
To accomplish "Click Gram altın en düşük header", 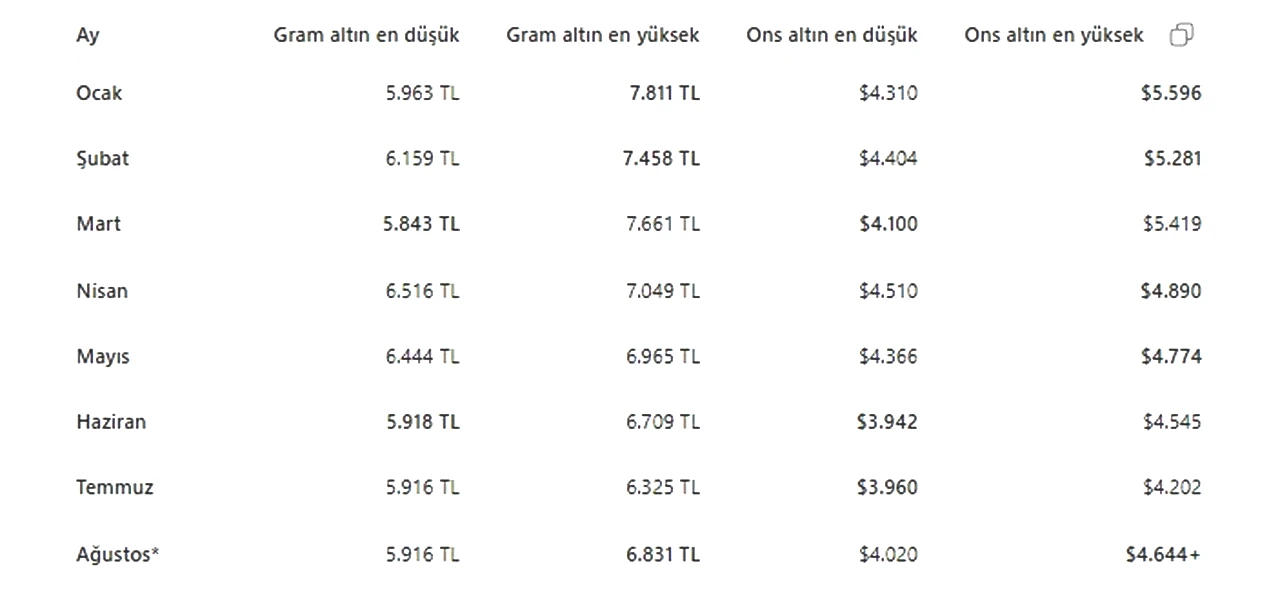I will [367, 35].
